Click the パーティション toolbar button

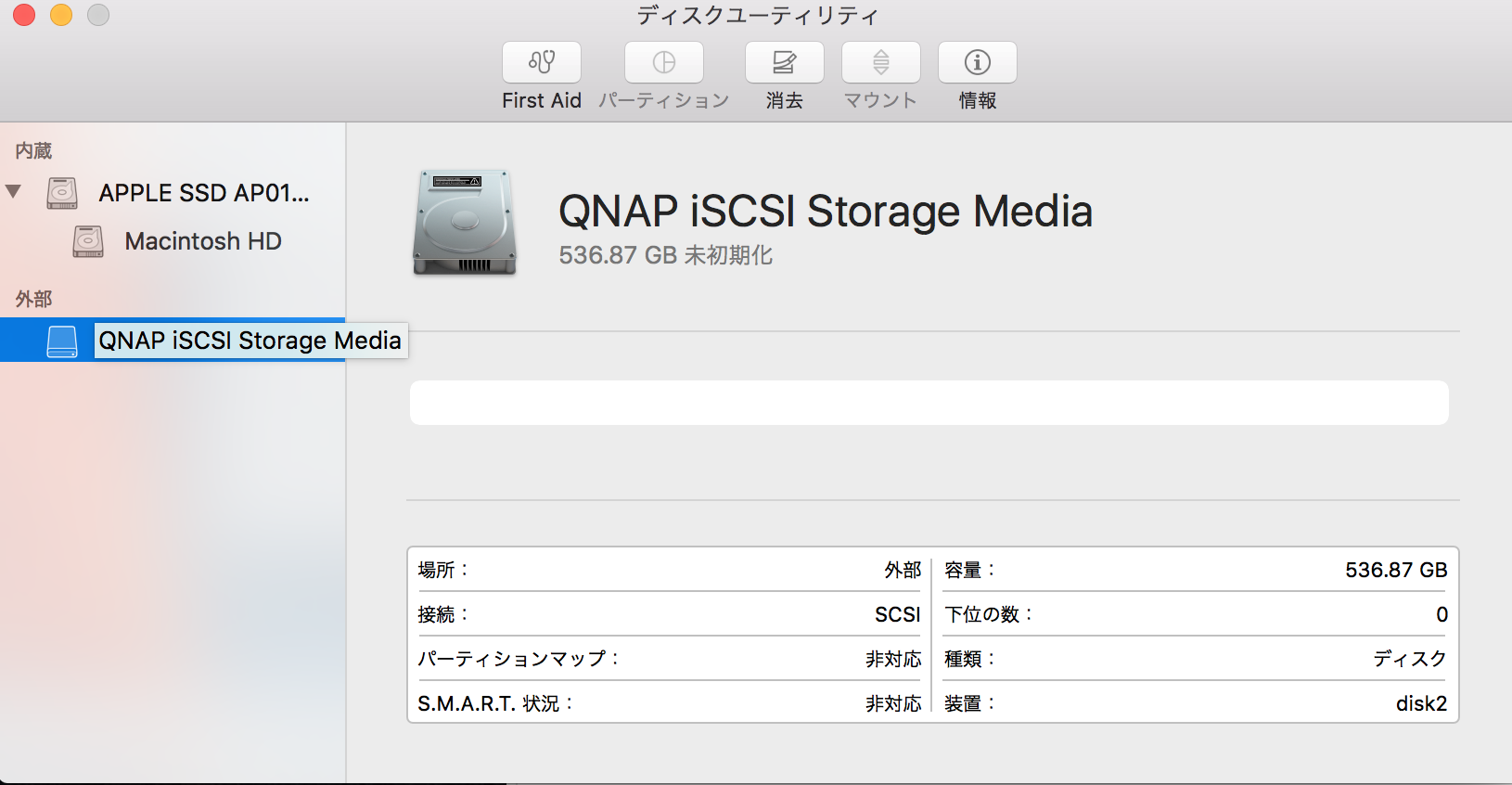click(664, 62)
